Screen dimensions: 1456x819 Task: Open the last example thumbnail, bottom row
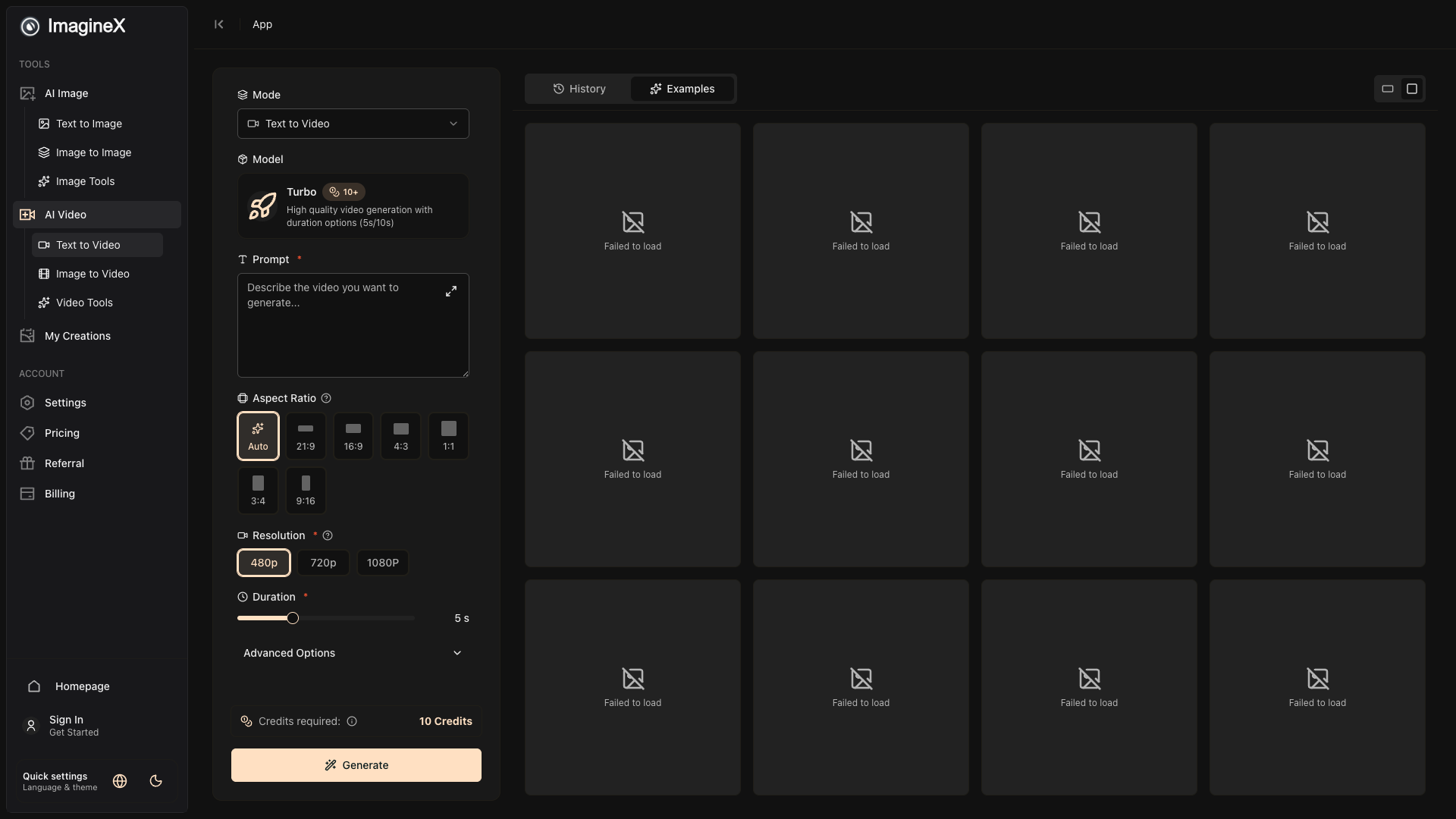1317,688
